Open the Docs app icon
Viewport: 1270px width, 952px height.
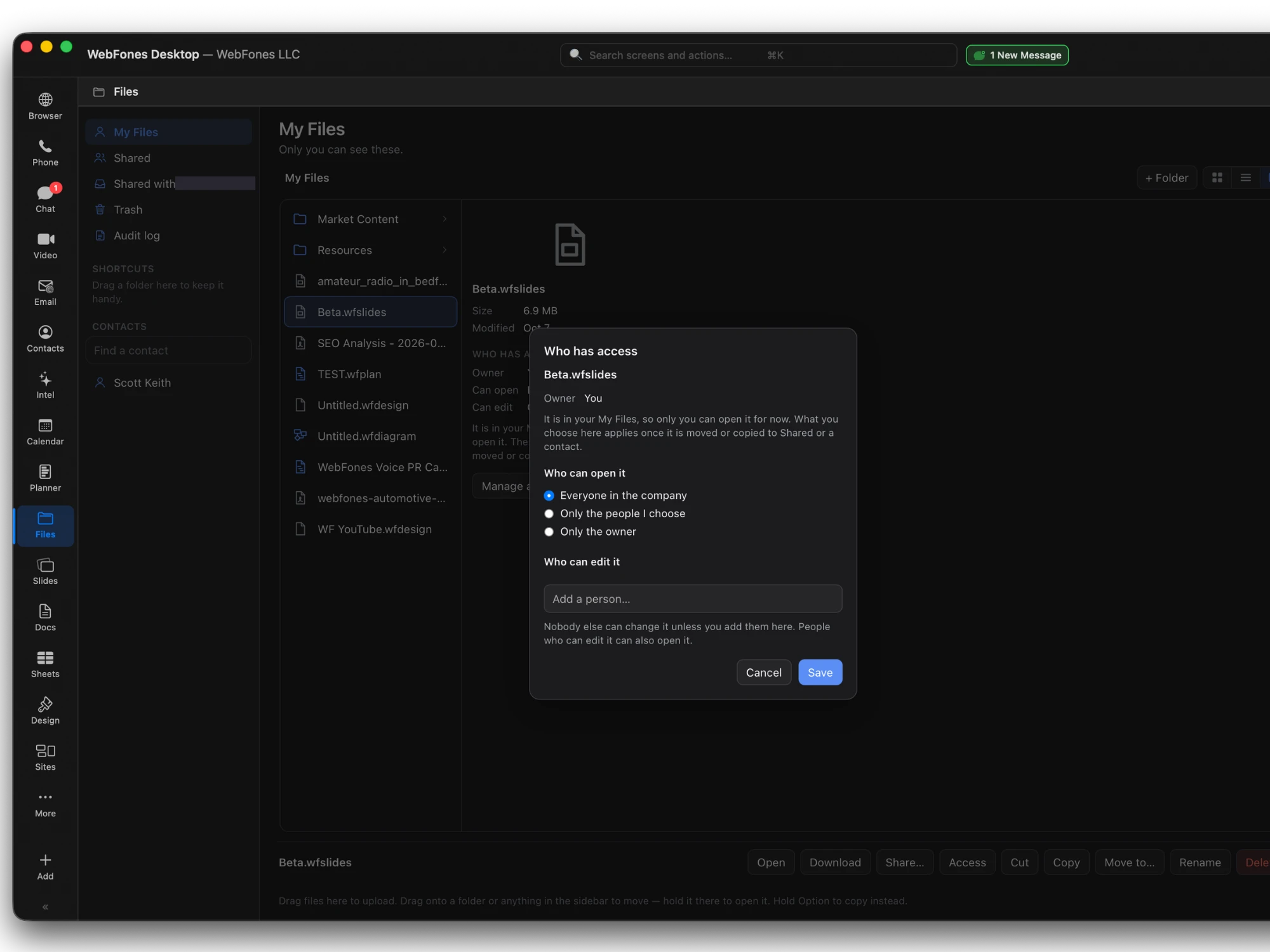[45, 618]
